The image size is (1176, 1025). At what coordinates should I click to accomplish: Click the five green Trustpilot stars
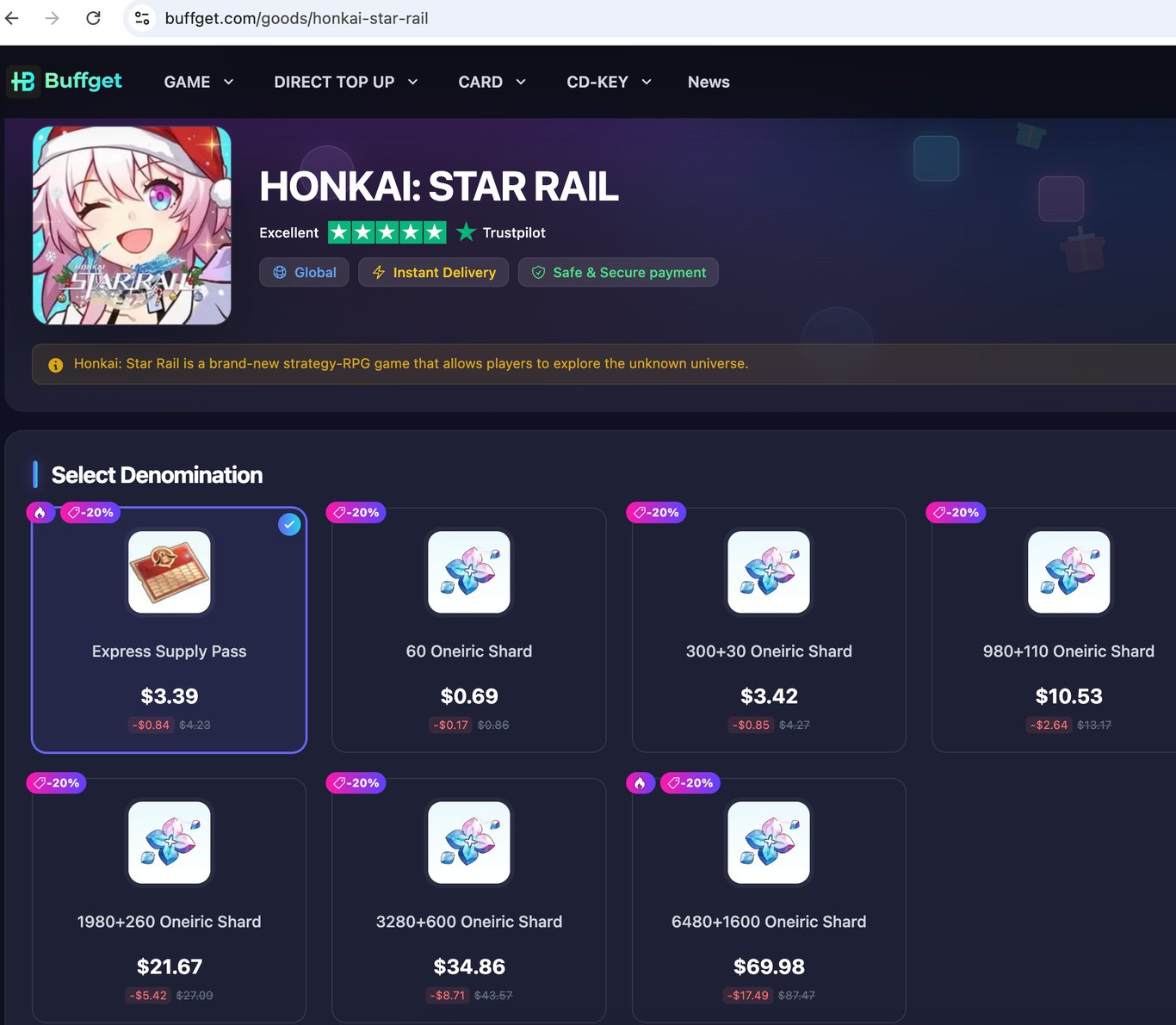click(x=387, y=232)
